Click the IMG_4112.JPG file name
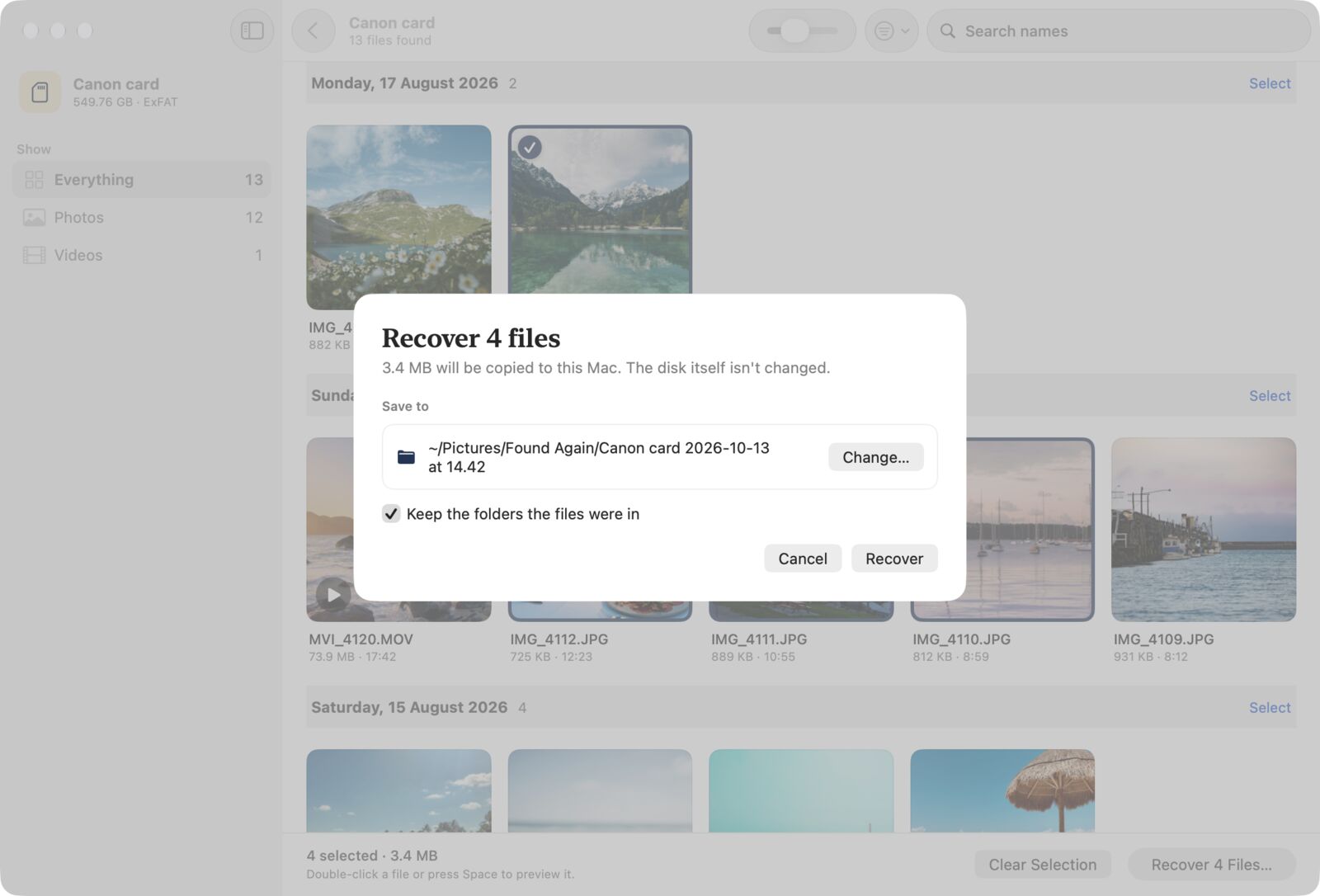The image size is (1320, 896). [x=559, y=639]
